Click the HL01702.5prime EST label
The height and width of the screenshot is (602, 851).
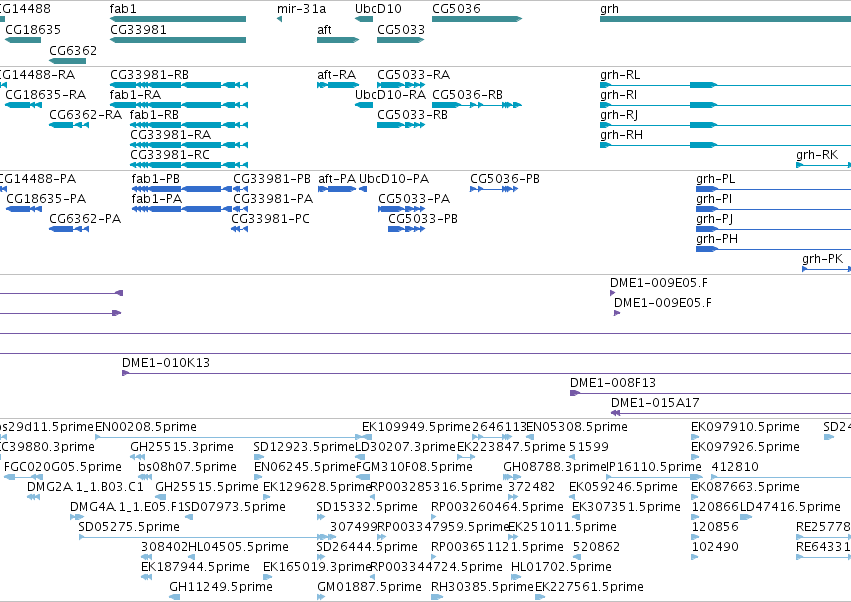click(561, 567)
